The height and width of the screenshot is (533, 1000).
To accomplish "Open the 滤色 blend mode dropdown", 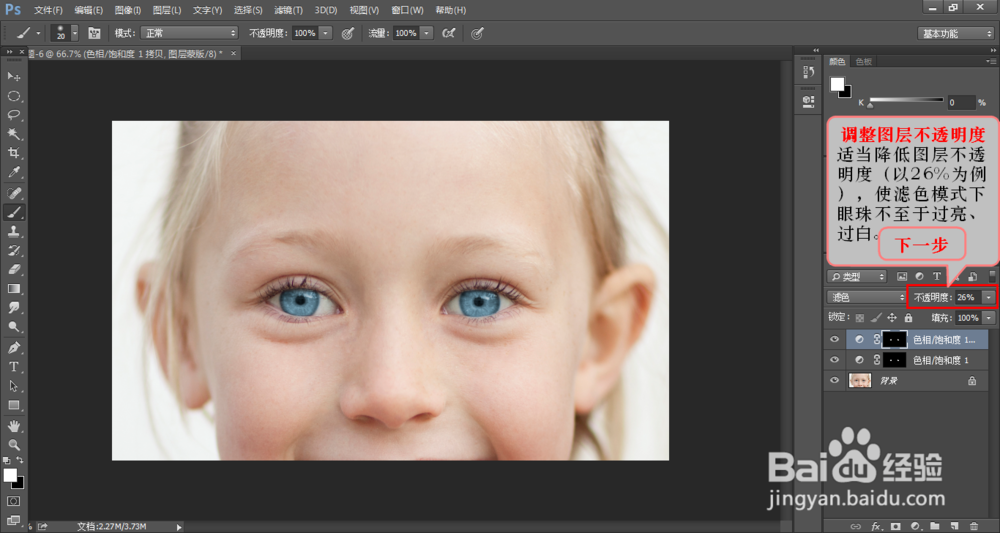I will click(x=865, y=297).
